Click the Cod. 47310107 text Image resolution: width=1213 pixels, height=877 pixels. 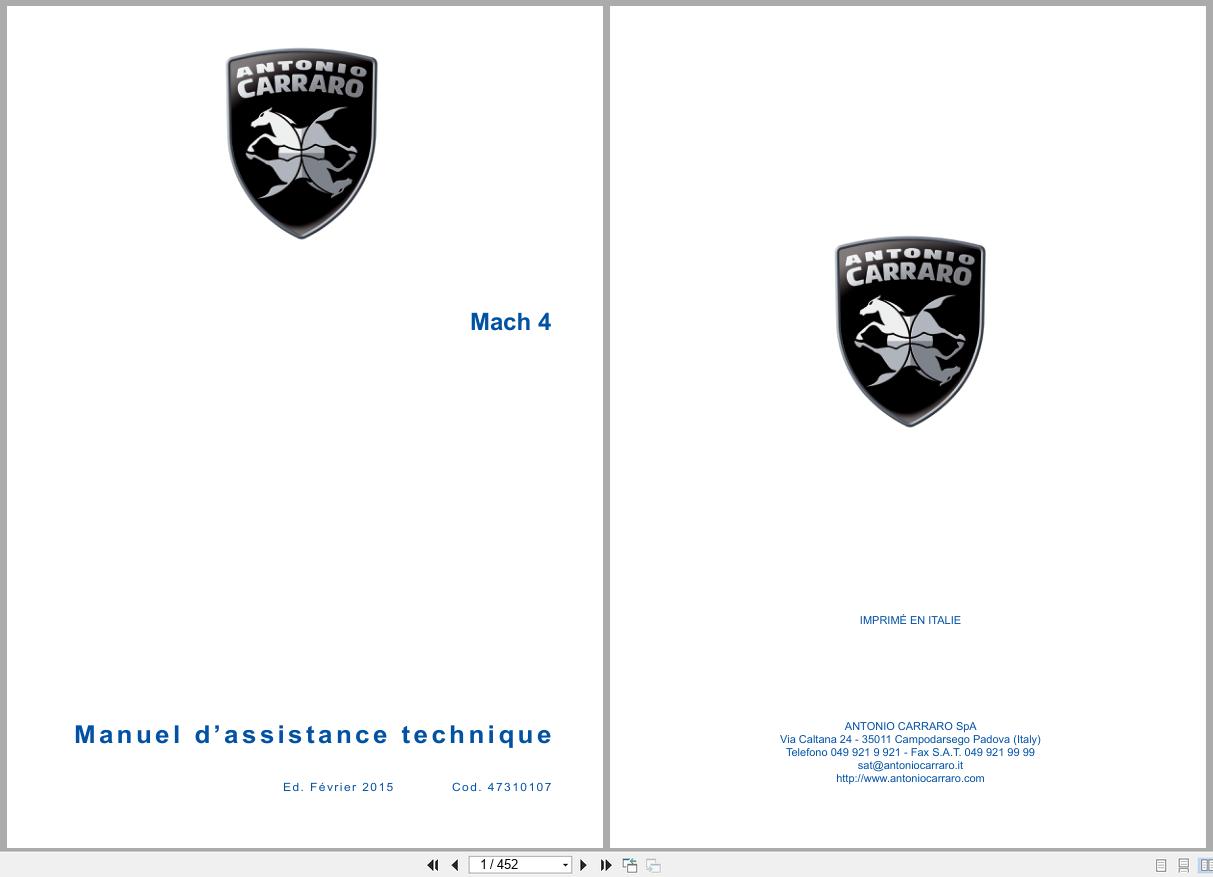pos(502,787)
